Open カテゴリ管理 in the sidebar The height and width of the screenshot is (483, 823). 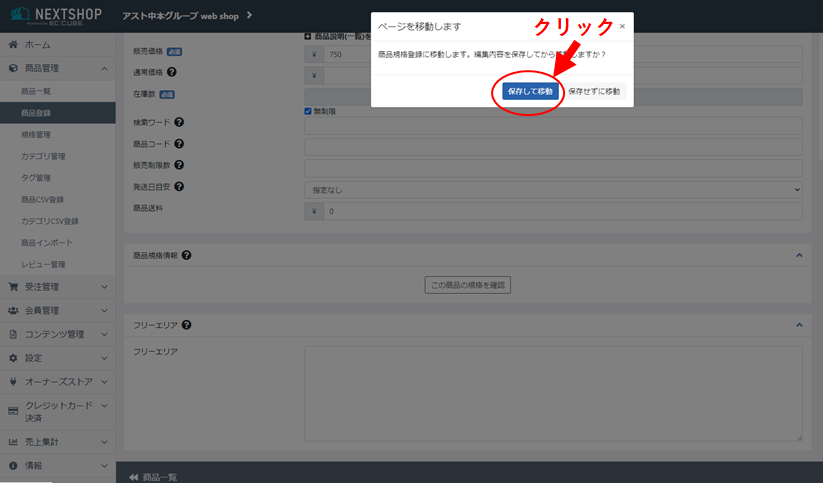point(43,156)
